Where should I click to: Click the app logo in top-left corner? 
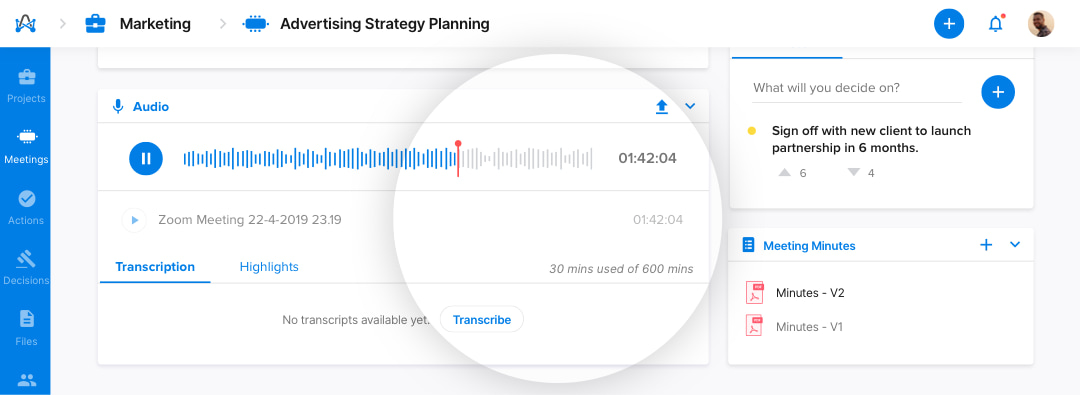tap(25, 24)
